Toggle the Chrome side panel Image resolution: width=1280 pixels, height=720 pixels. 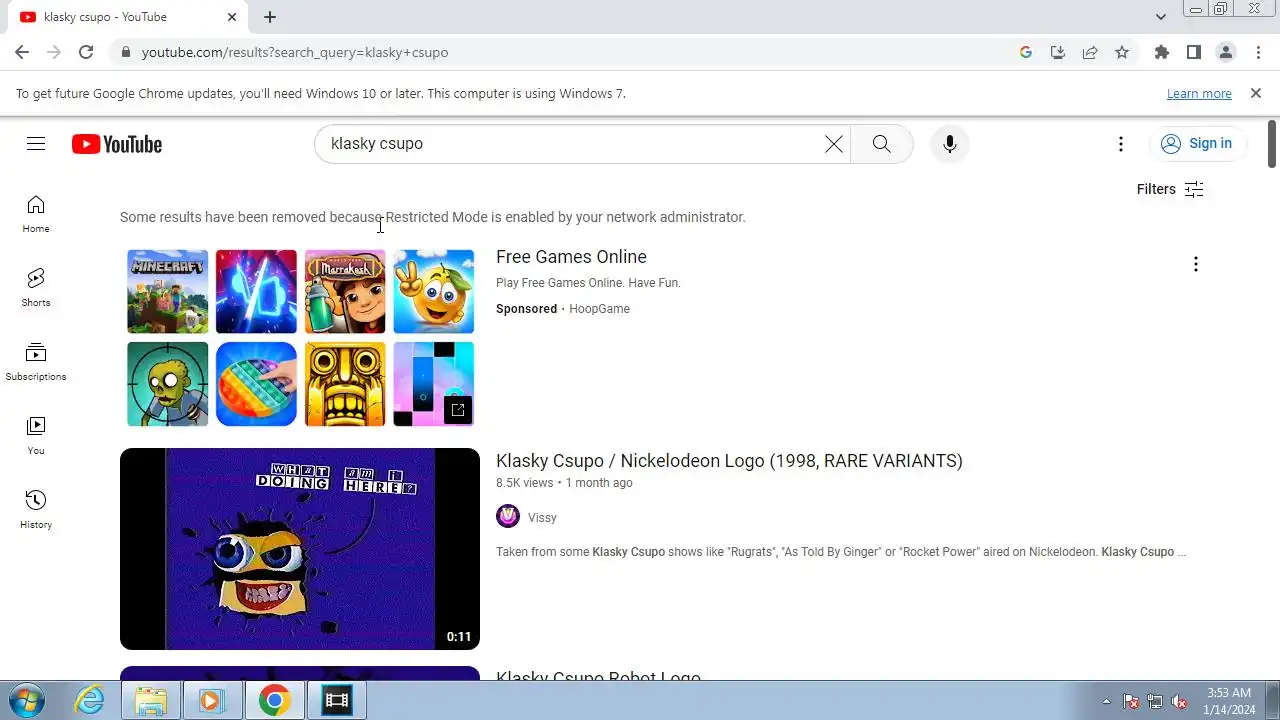[1193, 52]
